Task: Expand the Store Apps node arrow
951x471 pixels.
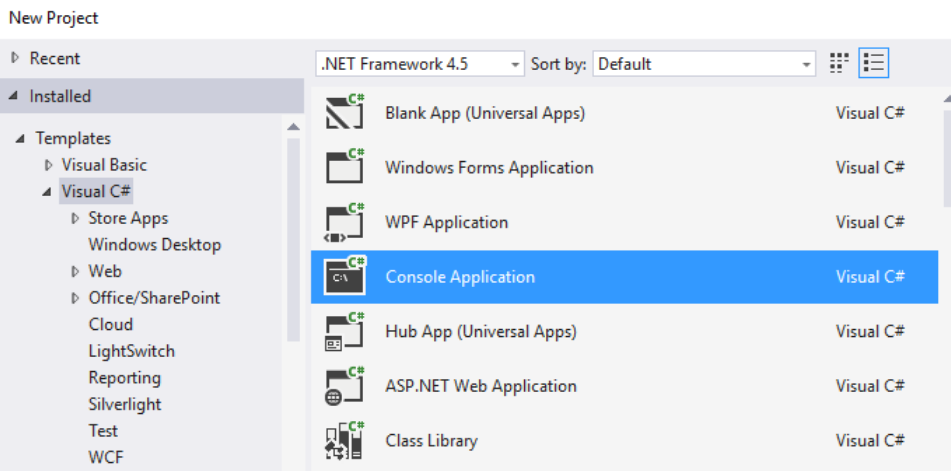Action: click(x=75, y=218)
